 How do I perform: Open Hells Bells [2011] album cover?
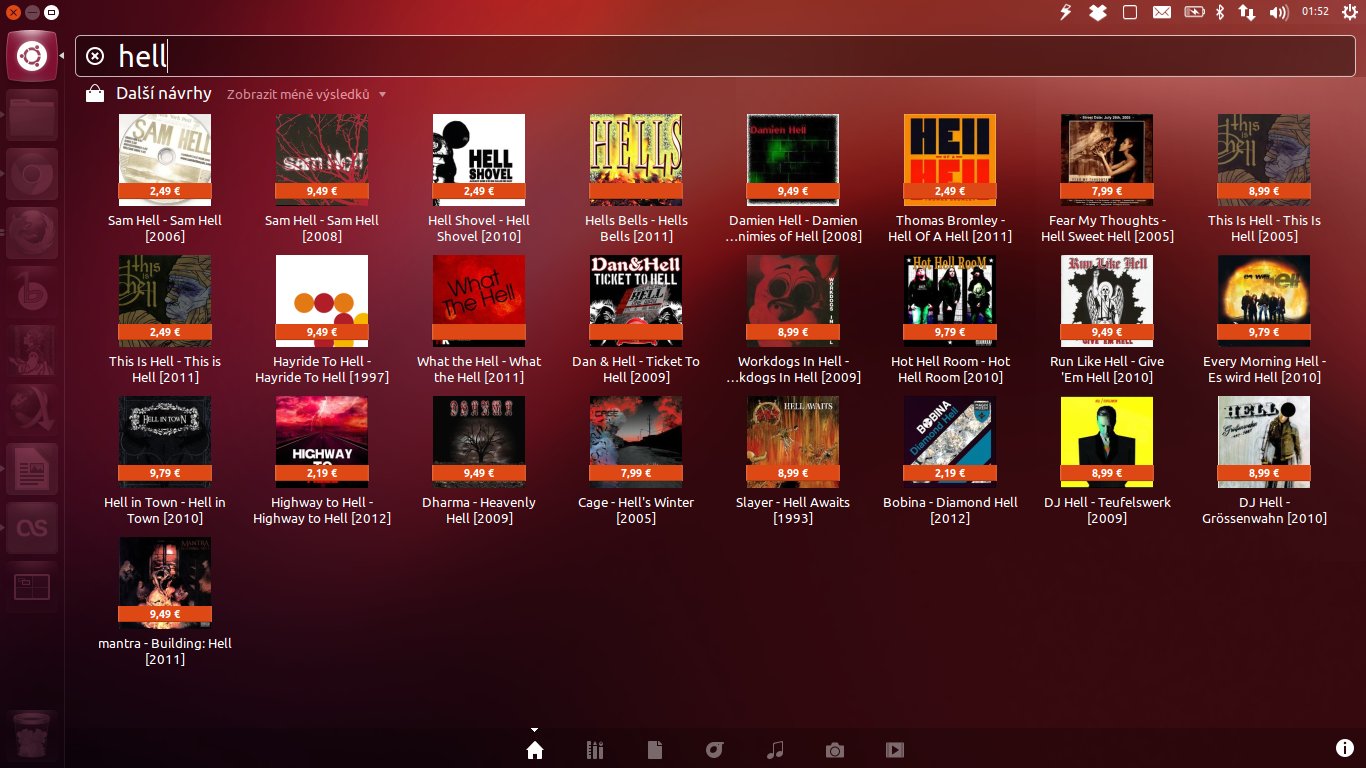coord(636,160)
